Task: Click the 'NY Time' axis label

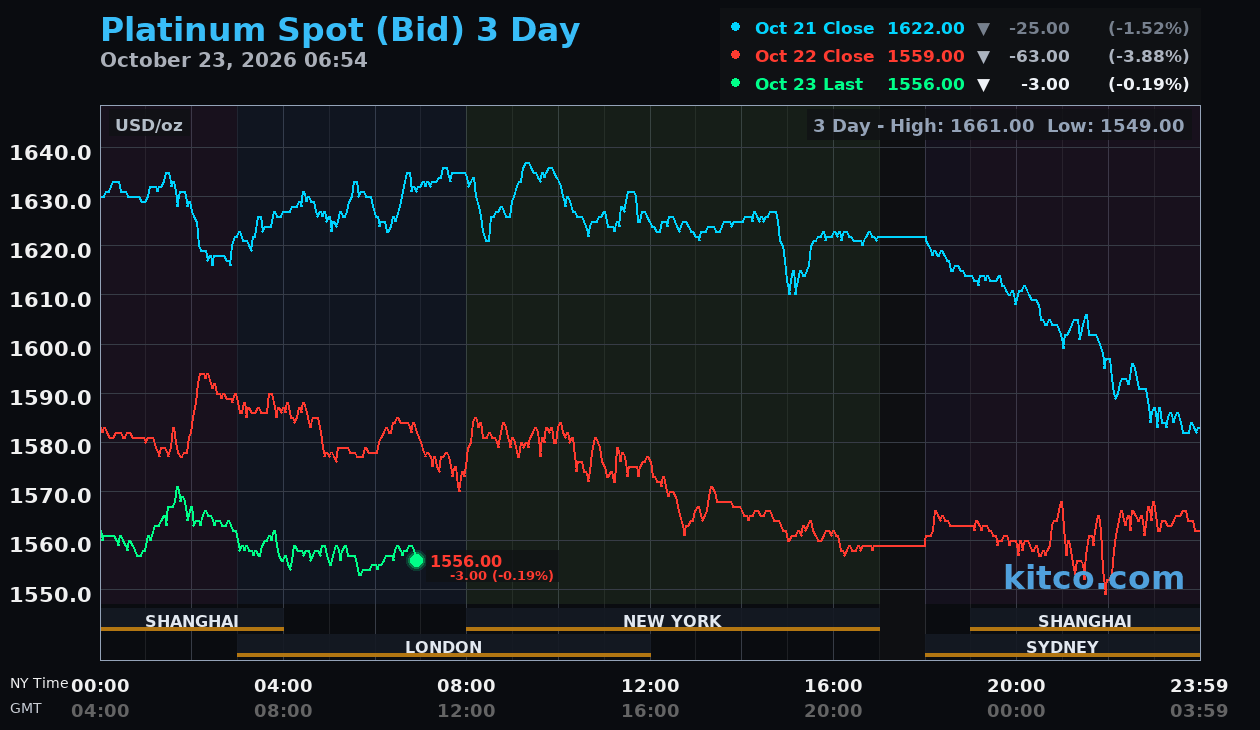Action: click(39, 683)
